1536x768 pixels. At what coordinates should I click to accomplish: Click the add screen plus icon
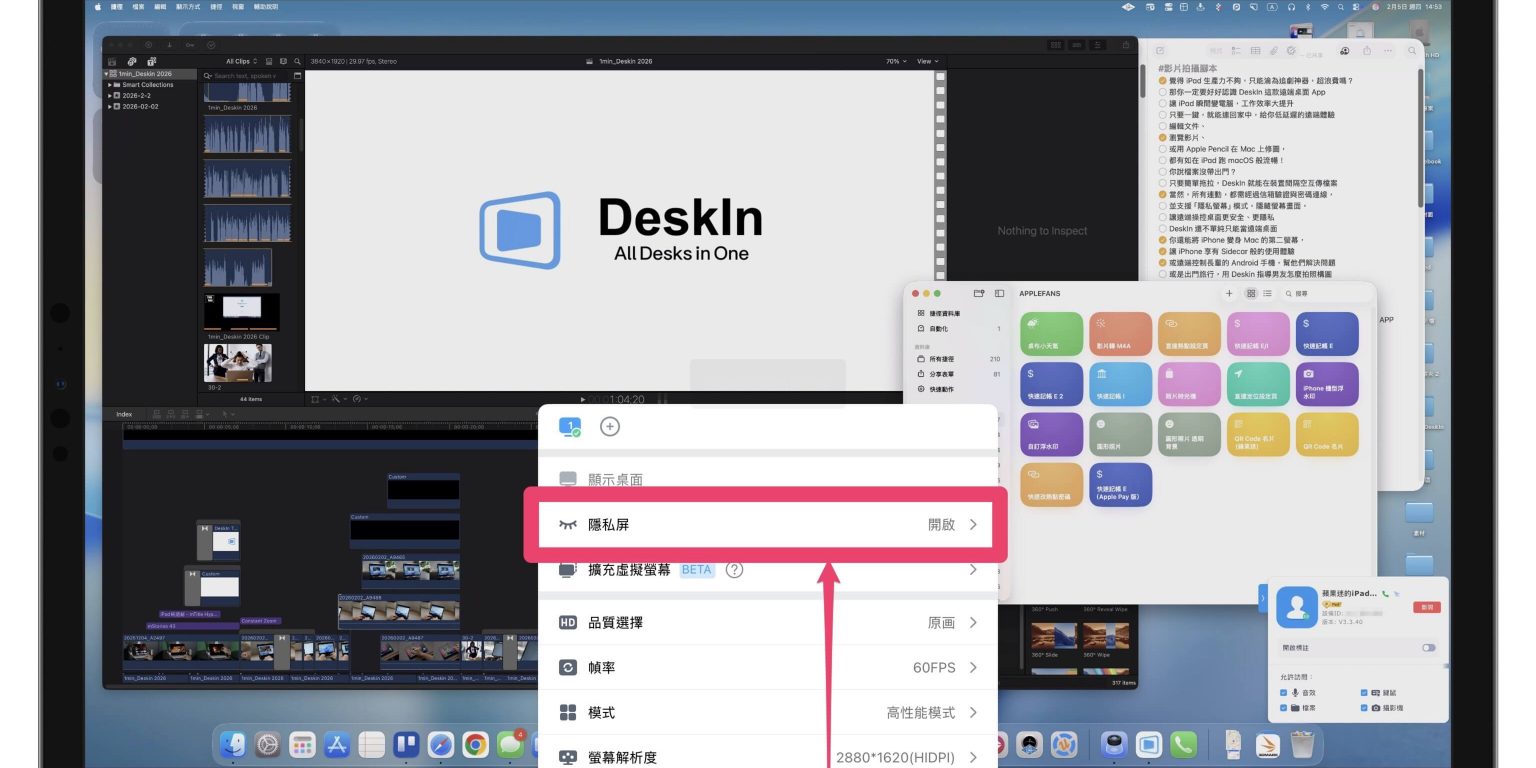tap(609, 427)
